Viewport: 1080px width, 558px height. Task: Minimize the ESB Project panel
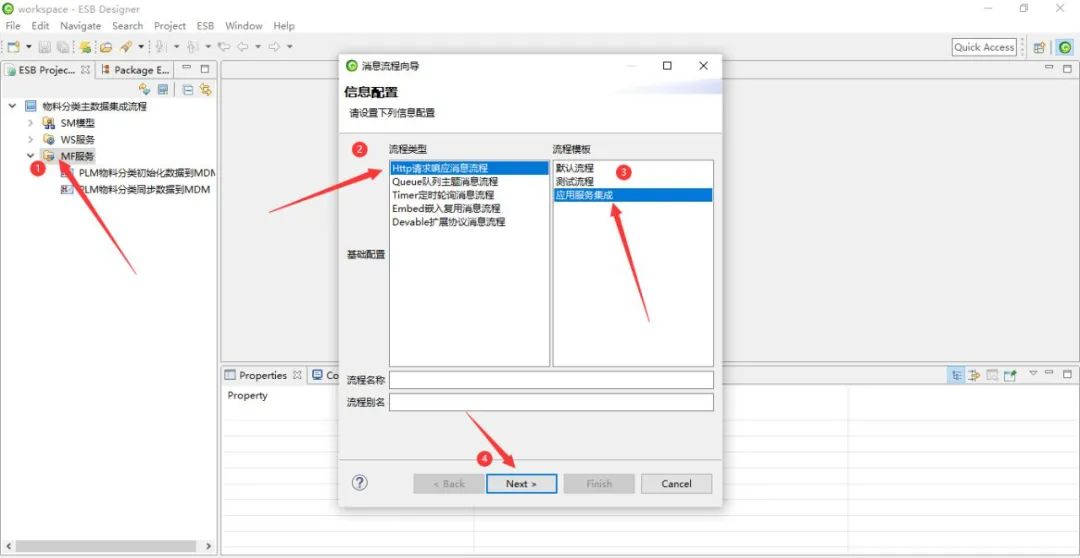(x=187, y=69)
